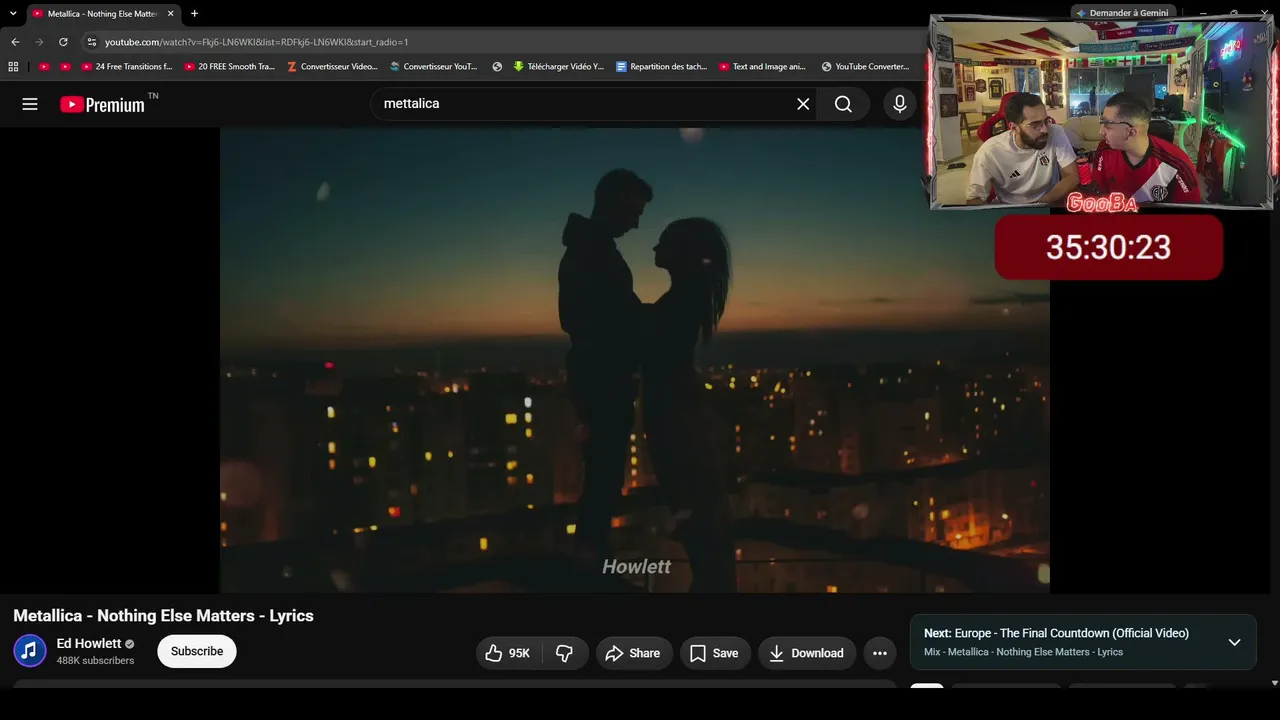Save the video to a playlist

tap(715, 653)
